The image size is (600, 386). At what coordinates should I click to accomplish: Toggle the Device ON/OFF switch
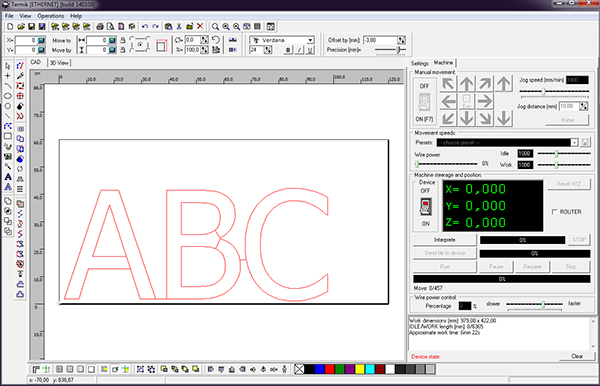[x=426, y=207]
